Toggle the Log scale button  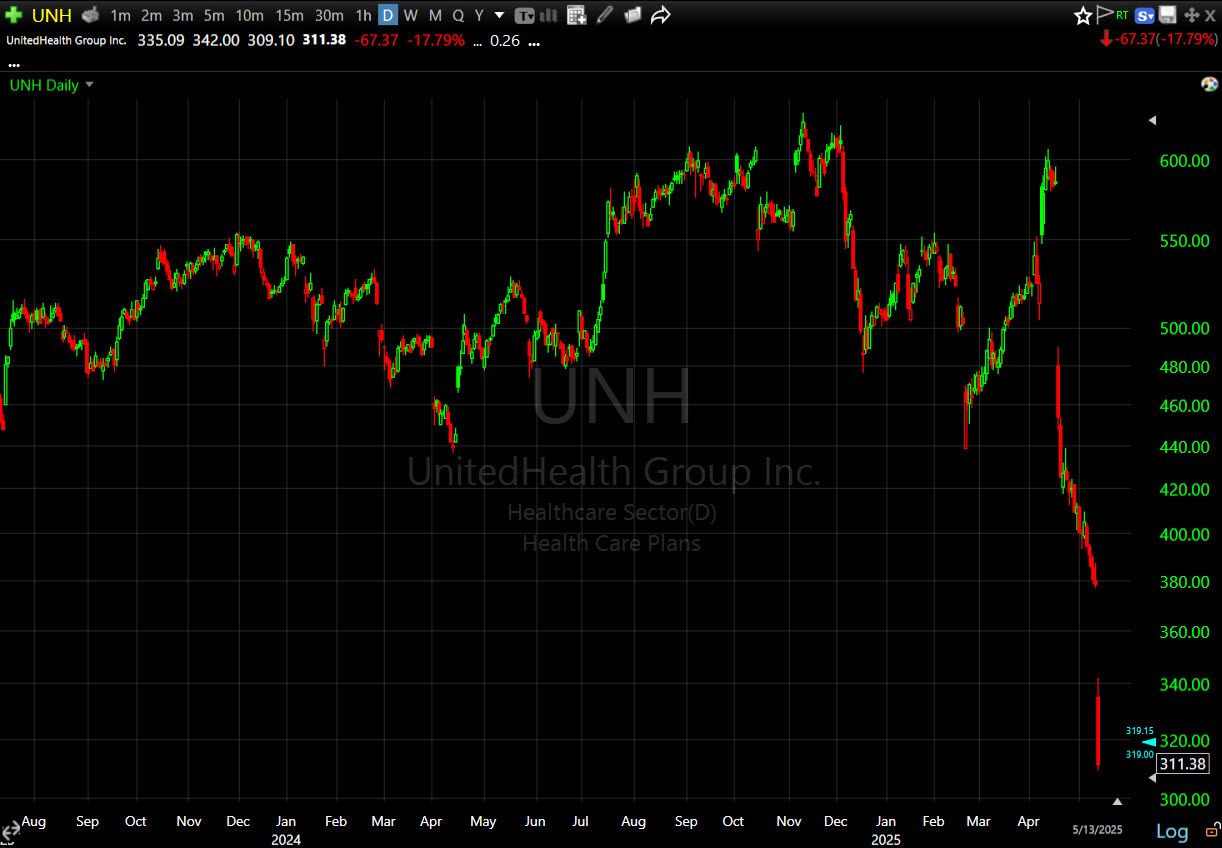1173,831
